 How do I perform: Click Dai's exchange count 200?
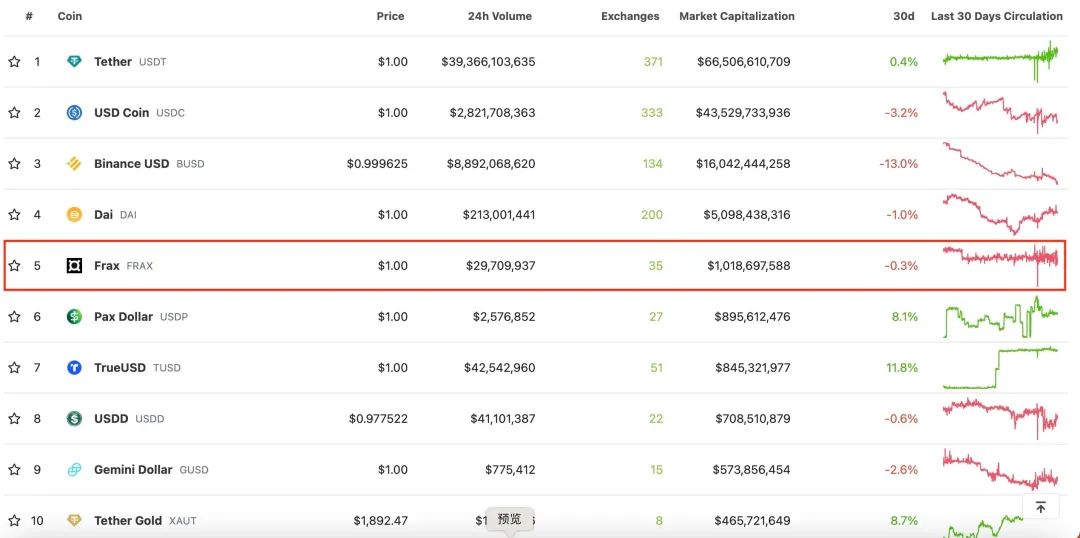(652, 215)
